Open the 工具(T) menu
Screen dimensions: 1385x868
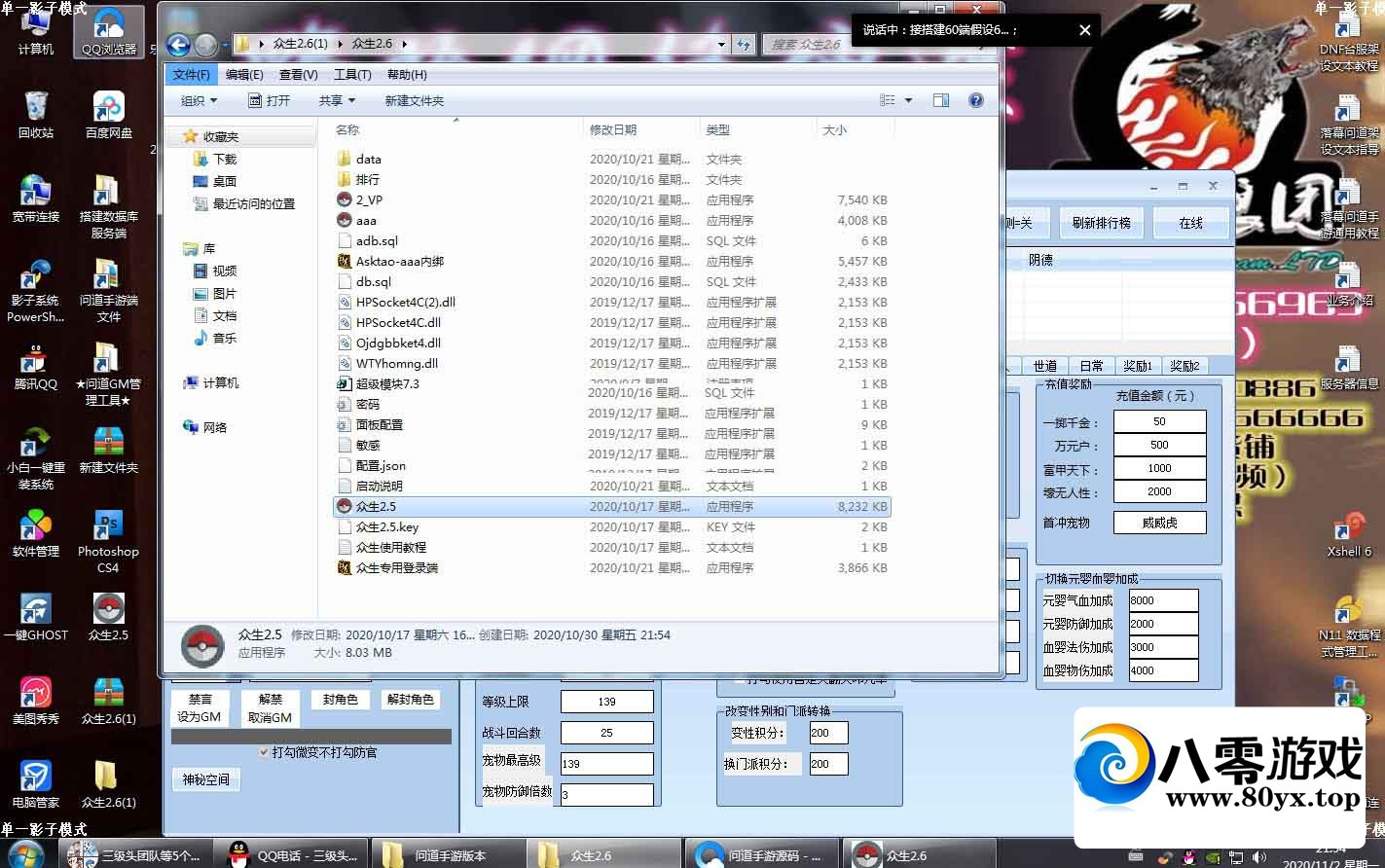(x=352, y=74)
